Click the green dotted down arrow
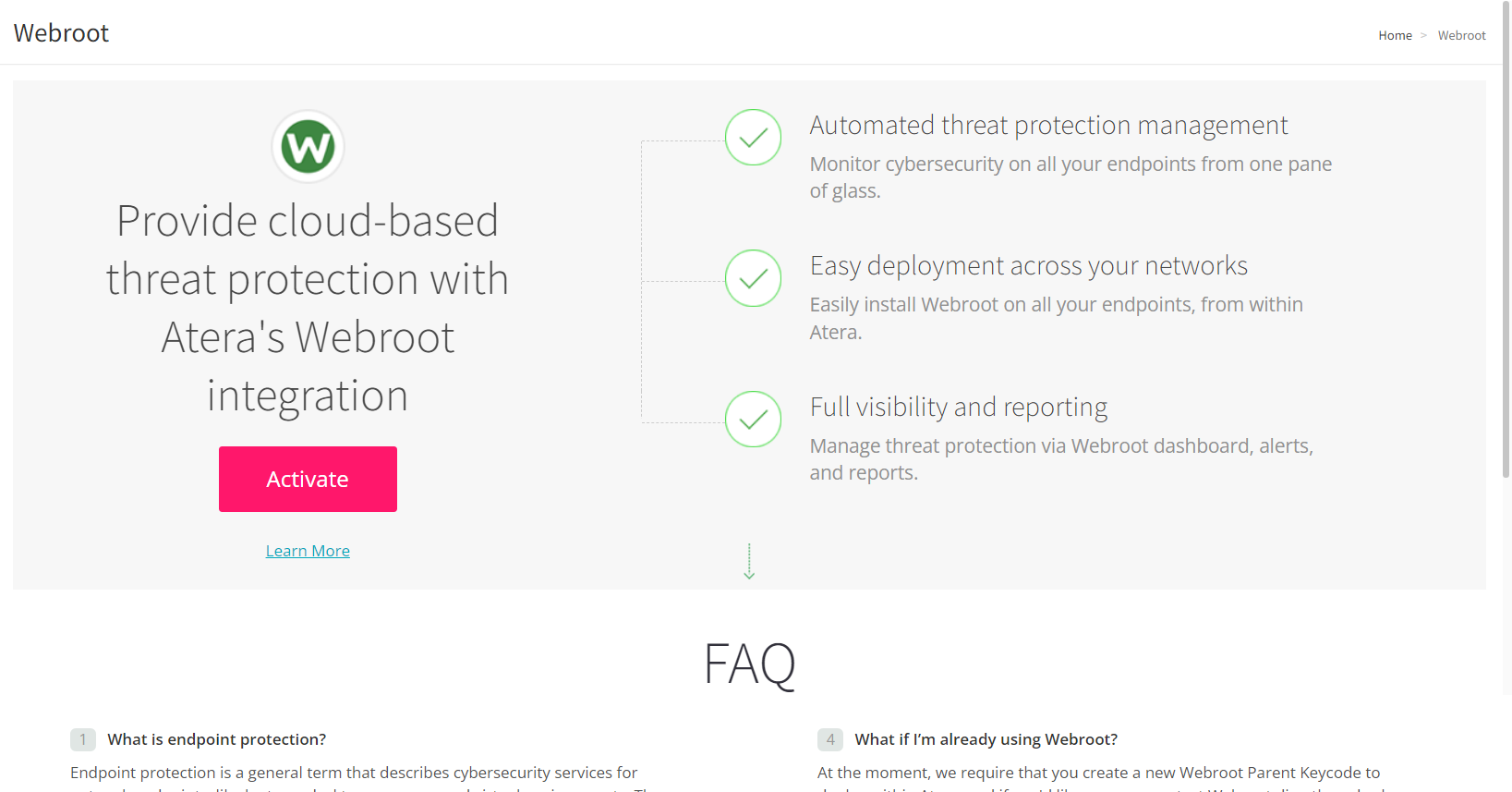 749,561
